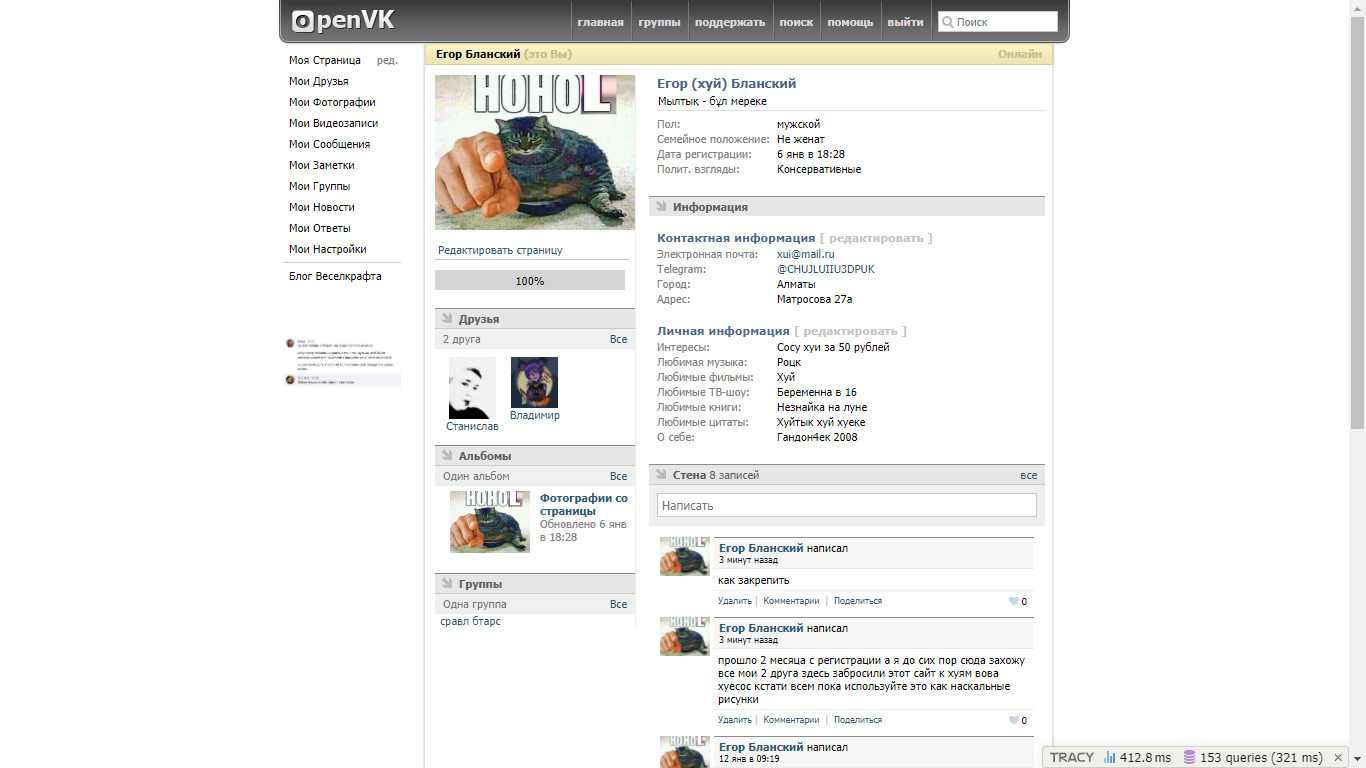
Task: Show all groups via Все in Группы
Action: click(x=619, y=604)
